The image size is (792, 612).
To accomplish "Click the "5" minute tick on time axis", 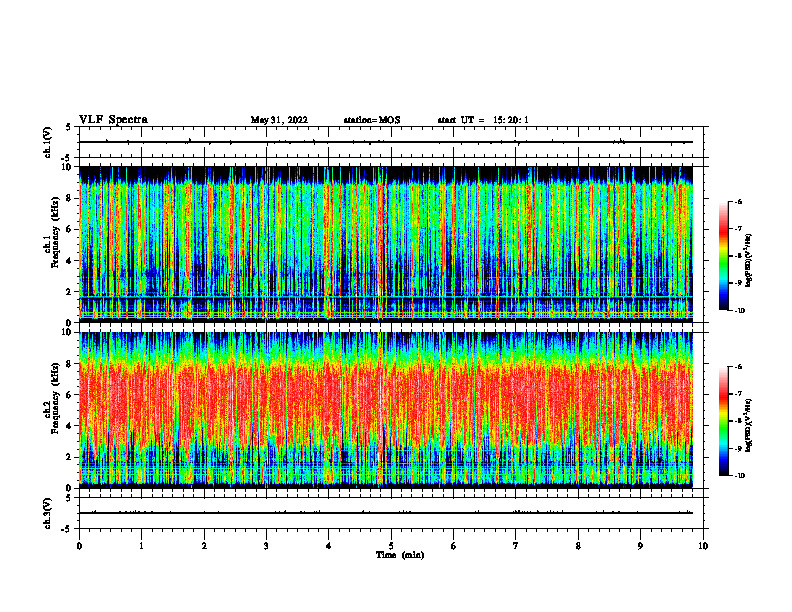I will coord(391,546).
